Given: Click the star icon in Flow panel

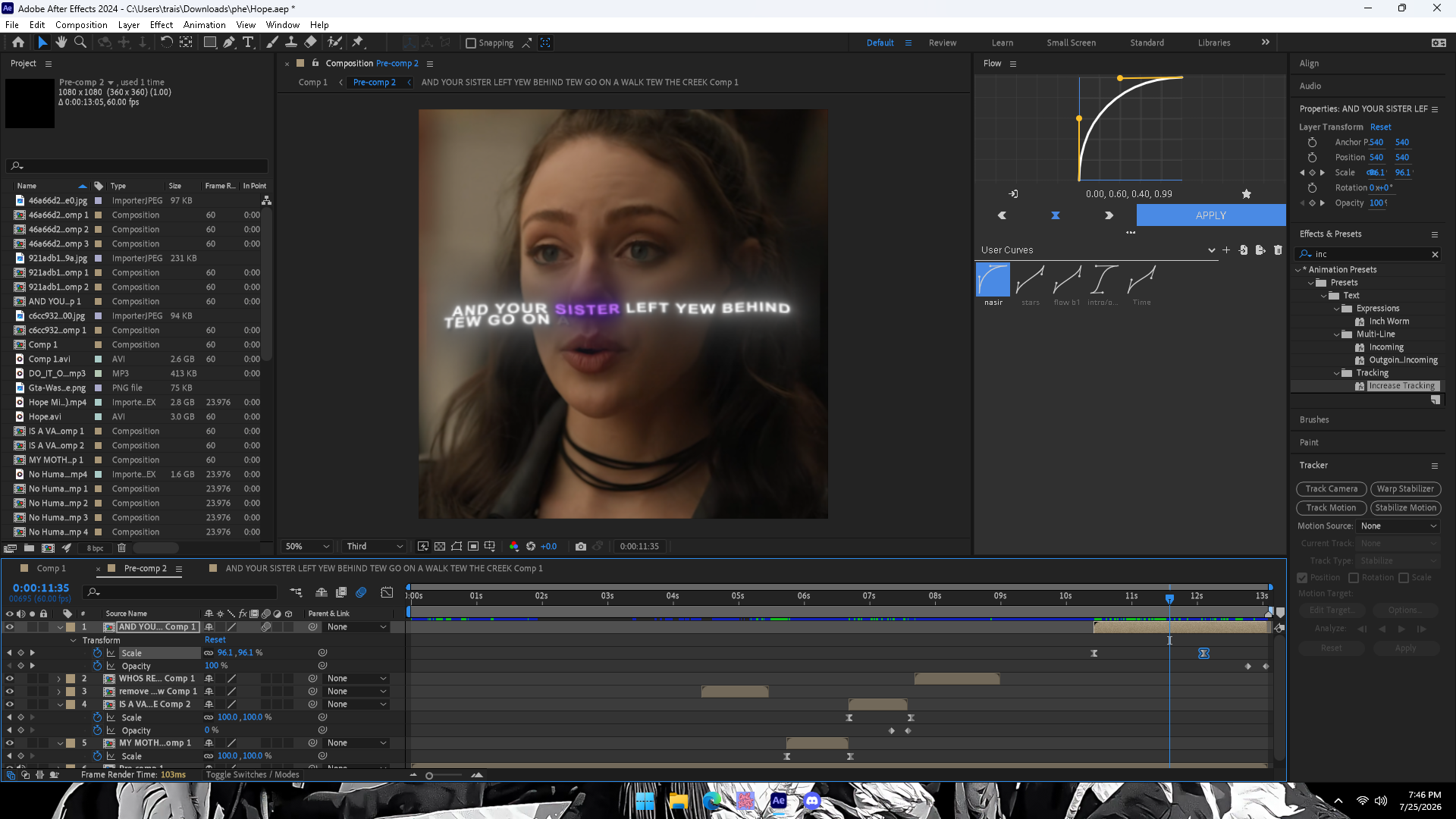Looking at the screenshot, I should [x=1246, y=194].
